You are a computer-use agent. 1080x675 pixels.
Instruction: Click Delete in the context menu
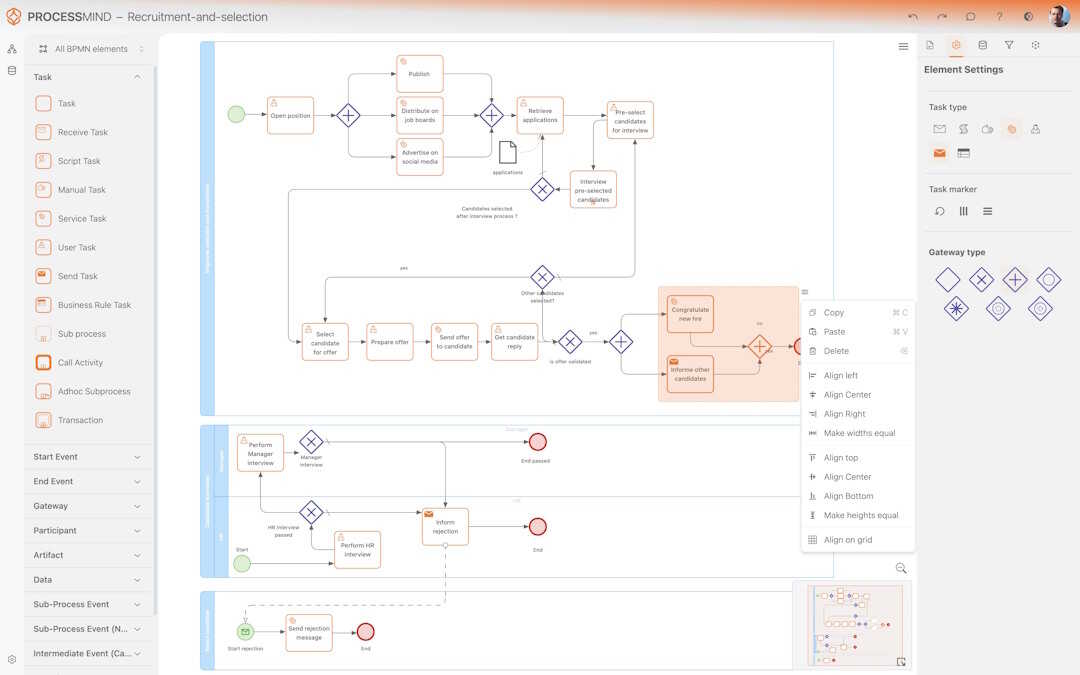coord(835,350)
